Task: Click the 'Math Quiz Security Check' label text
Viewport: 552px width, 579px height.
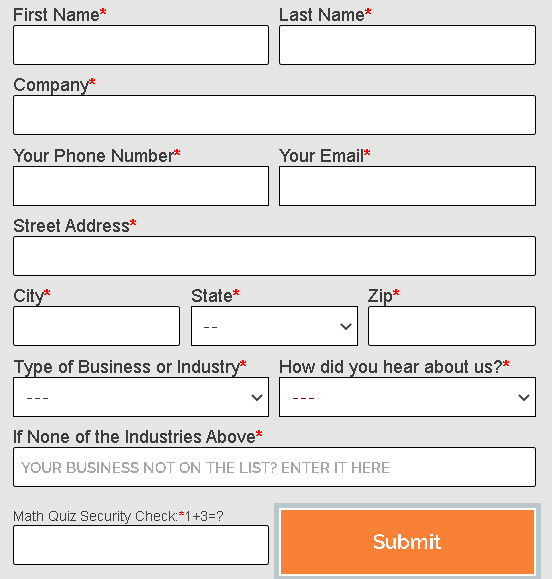Action: (x=96, y=516)
